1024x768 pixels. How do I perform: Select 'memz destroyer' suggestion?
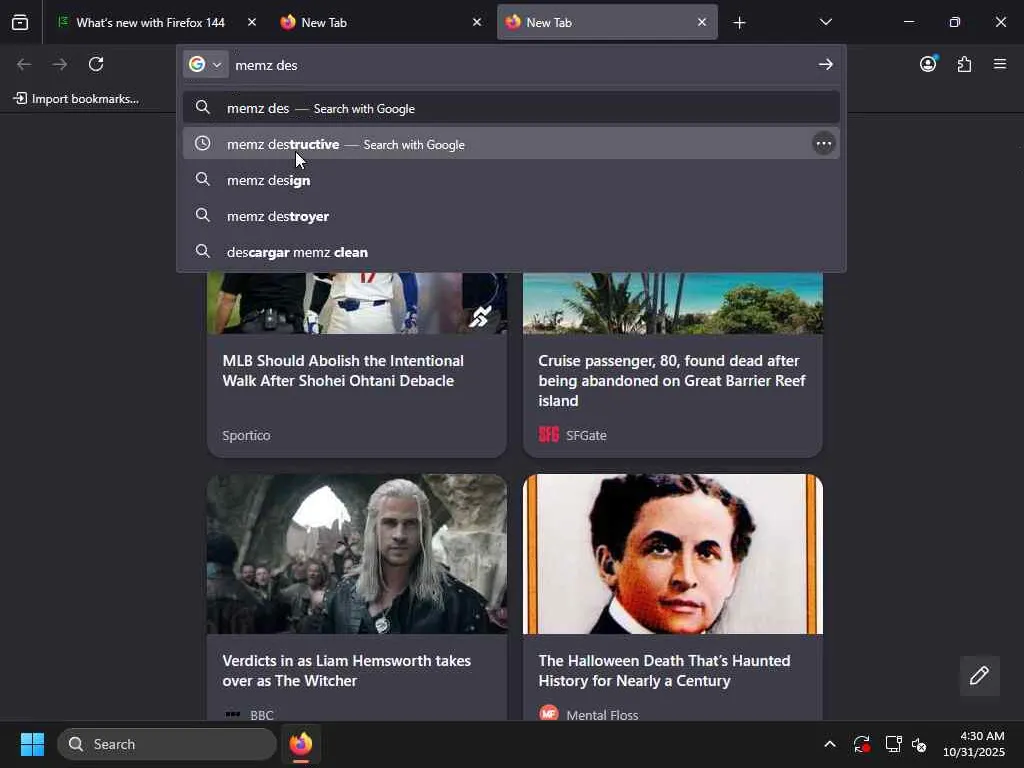pyautogui.click(x=511, y=216)
